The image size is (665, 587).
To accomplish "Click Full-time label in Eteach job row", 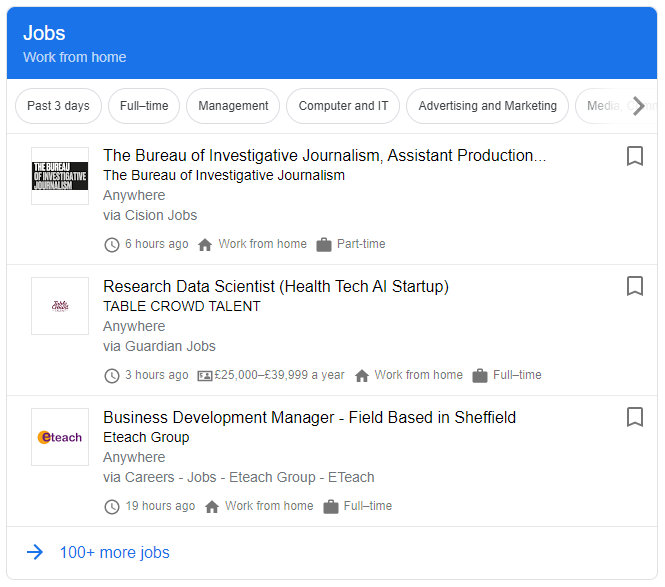I will click(368, 506).
